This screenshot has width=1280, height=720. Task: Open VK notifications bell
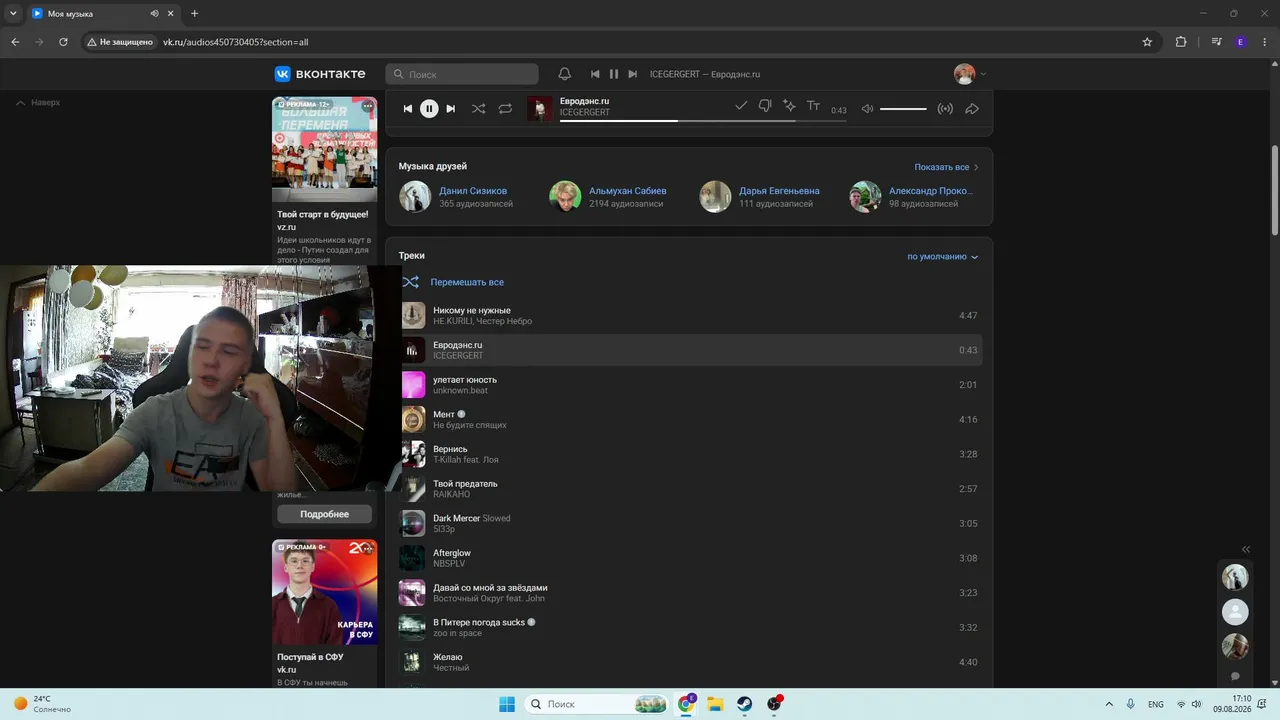click(x=564, y=74)
